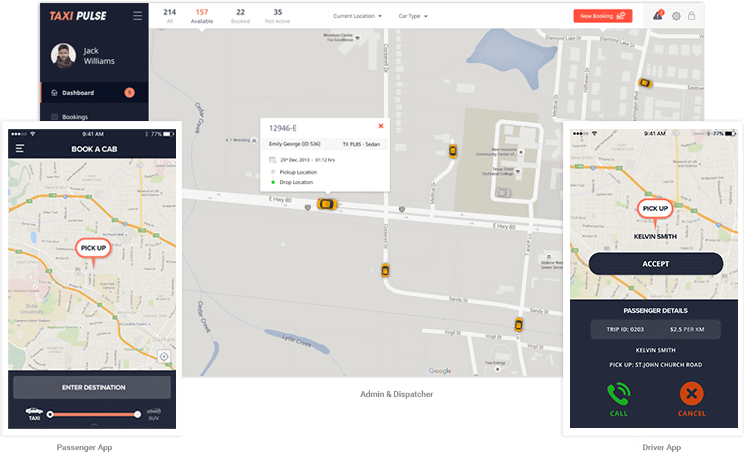The image size is (745, 452).
Task: Click Jack Williams profile avatar
Action: (x=63, y=56)
